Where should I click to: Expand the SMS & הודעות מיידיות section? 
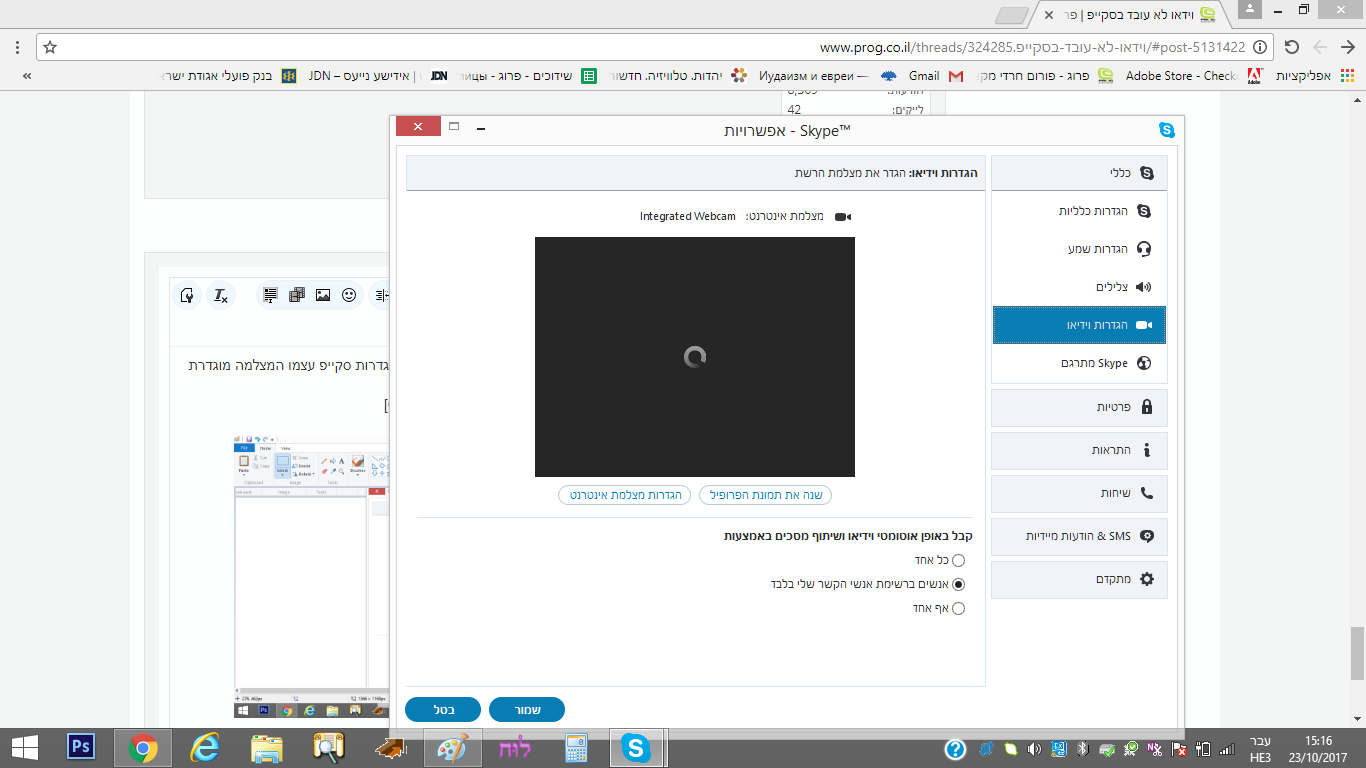pos(1079,536)
